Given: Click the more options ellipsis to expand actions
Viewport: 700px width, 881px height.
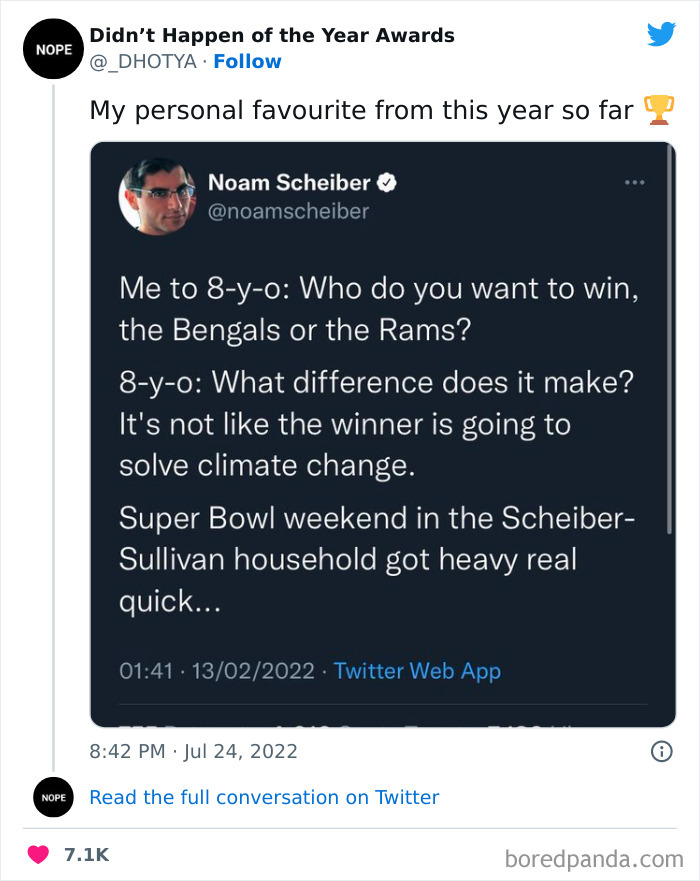Looking at the screenshot, I should pyautogui.click(x=634, y=182).
